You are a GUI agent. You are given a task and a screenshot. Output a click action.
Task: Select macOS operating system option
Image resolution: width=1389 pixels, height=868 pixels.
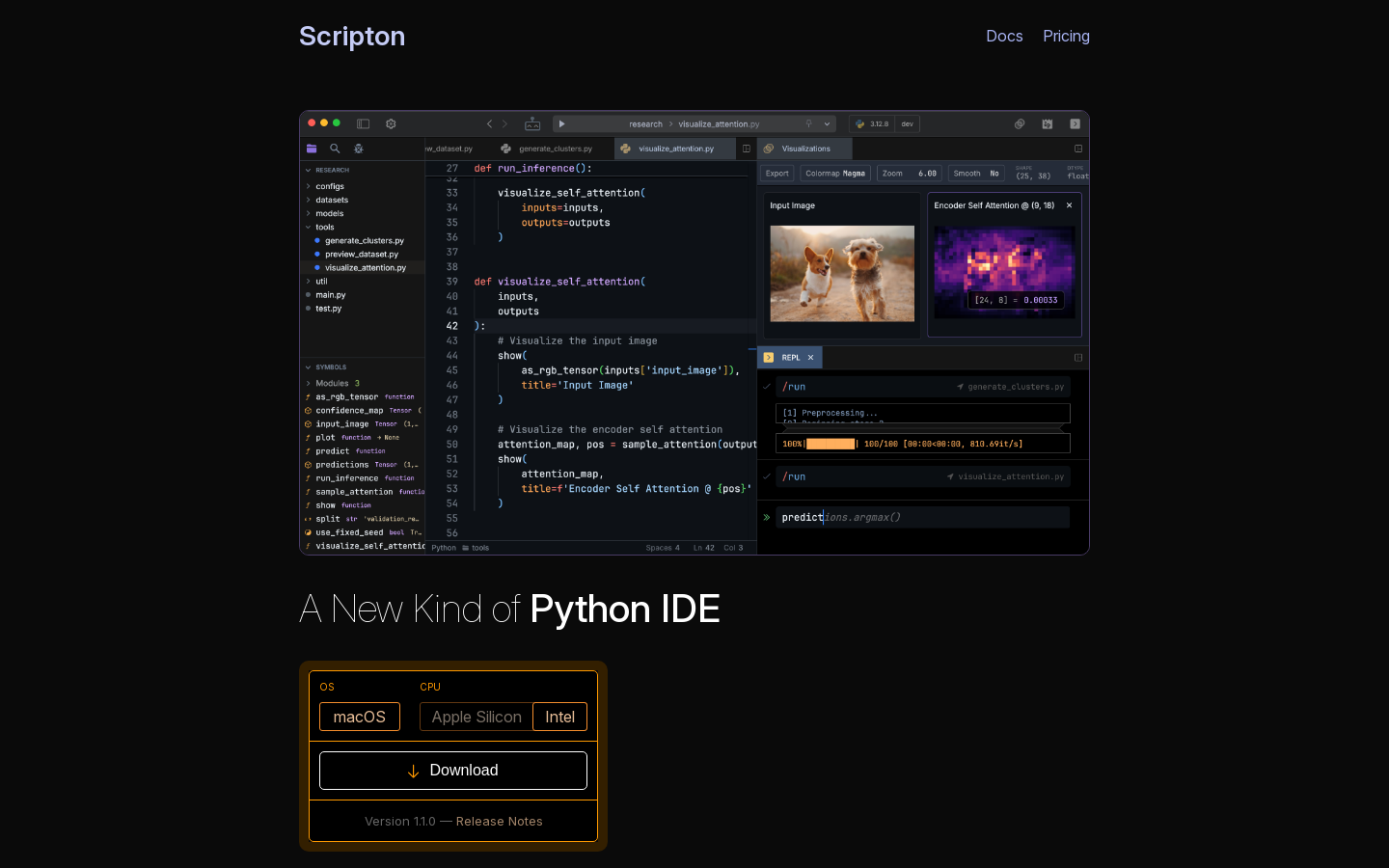[360, 717]
